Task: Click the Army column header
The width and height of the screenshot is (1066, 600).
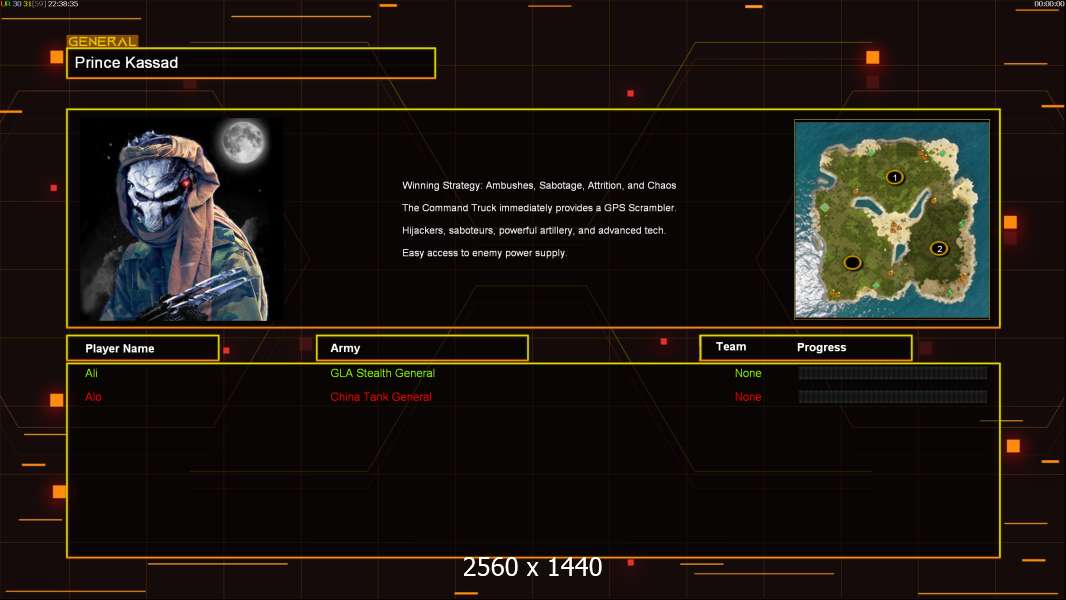Action: (421, 348)
